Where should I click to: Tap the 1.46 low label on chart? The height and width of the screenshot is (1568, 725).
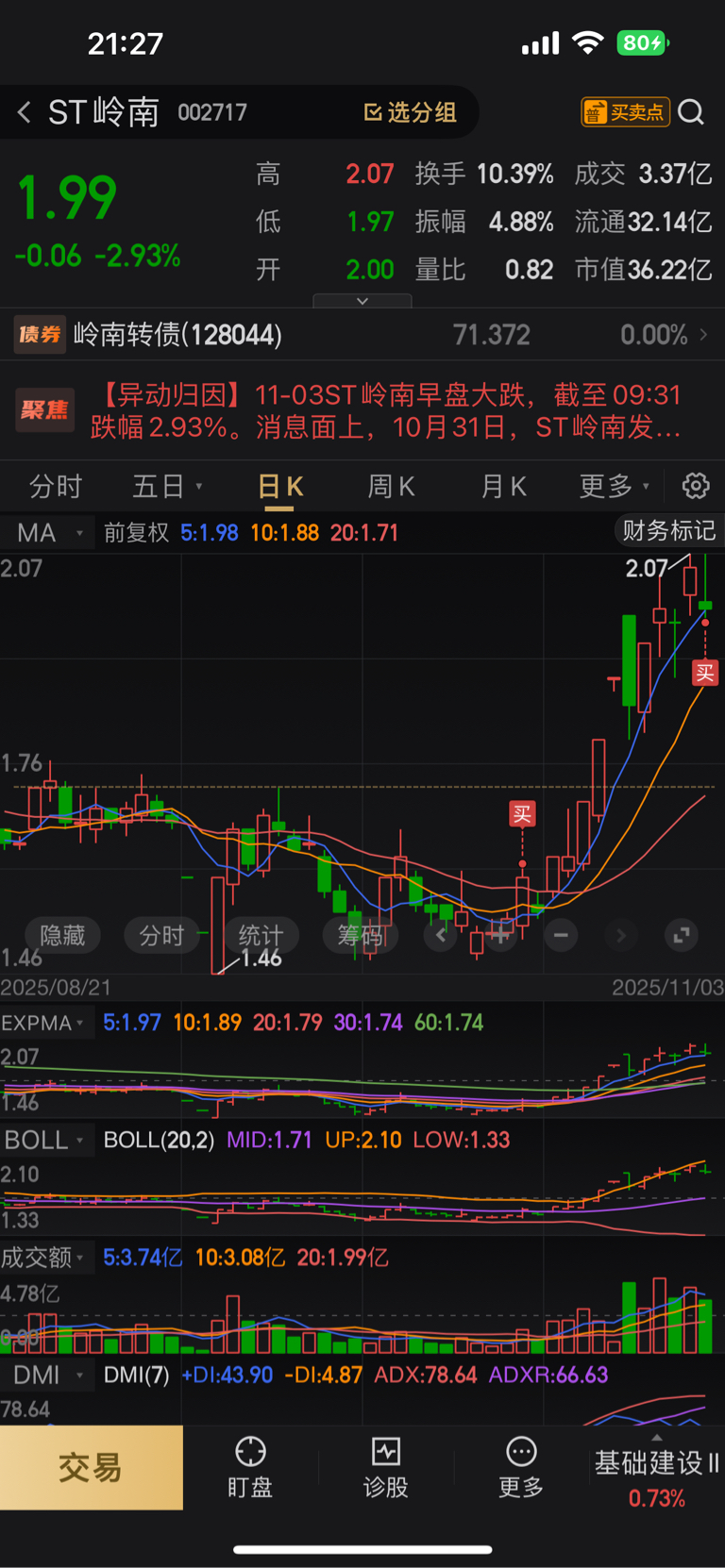(x=261, y=959)
